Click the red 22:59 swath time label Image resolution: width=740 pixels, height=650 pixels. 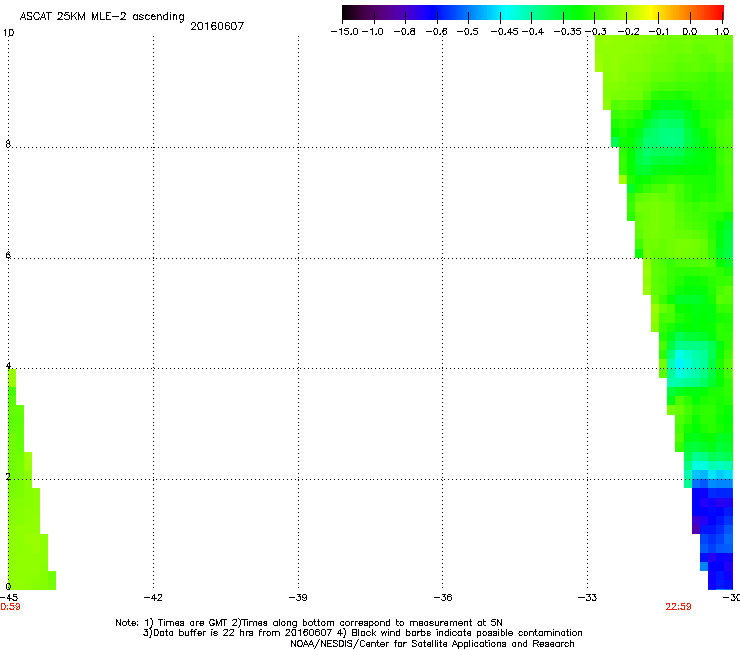(x=678, y=607)
